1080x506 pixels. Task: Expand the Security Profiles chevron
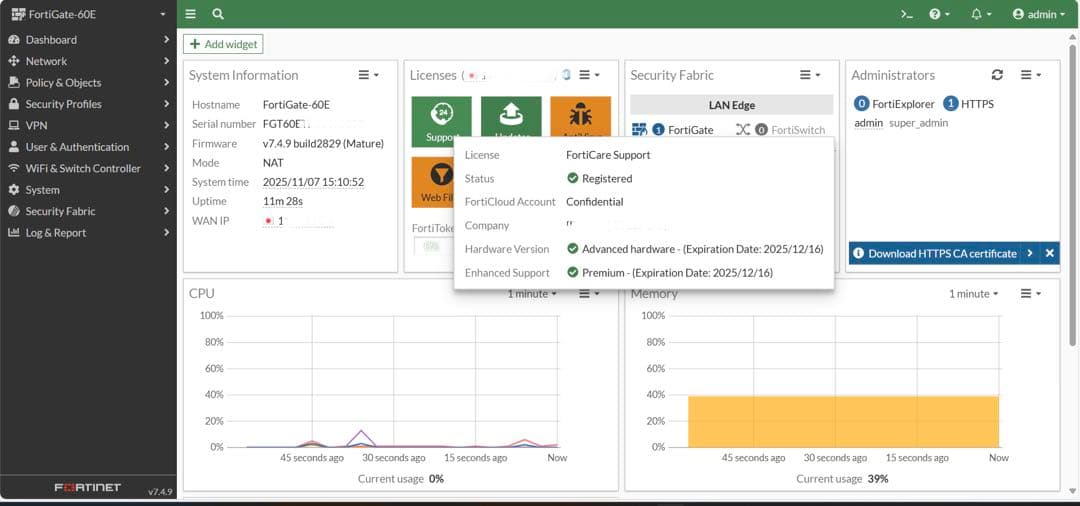tap(166, 104)
